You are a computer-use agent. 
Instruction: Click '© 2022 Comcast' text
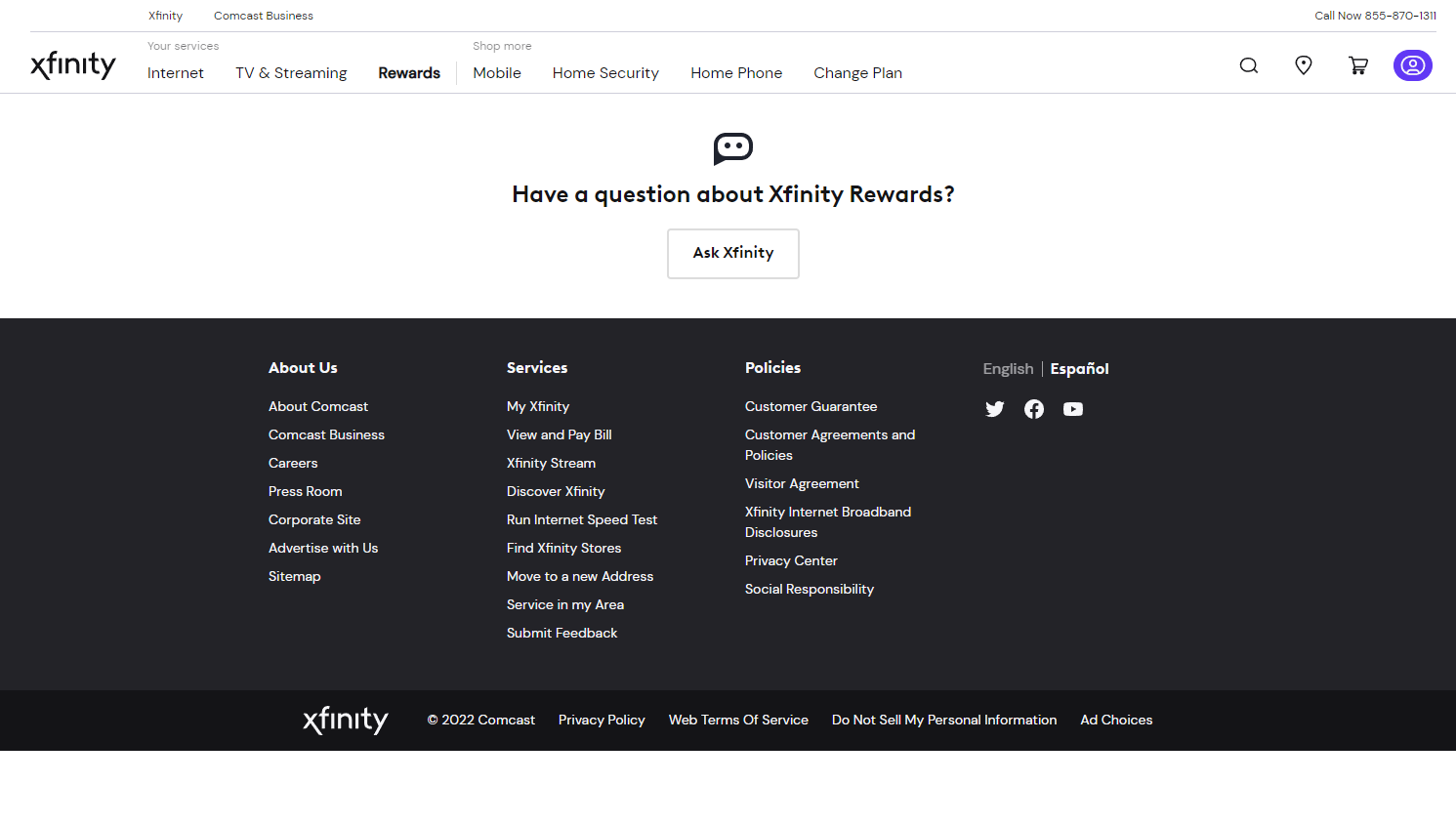point(481,721)
